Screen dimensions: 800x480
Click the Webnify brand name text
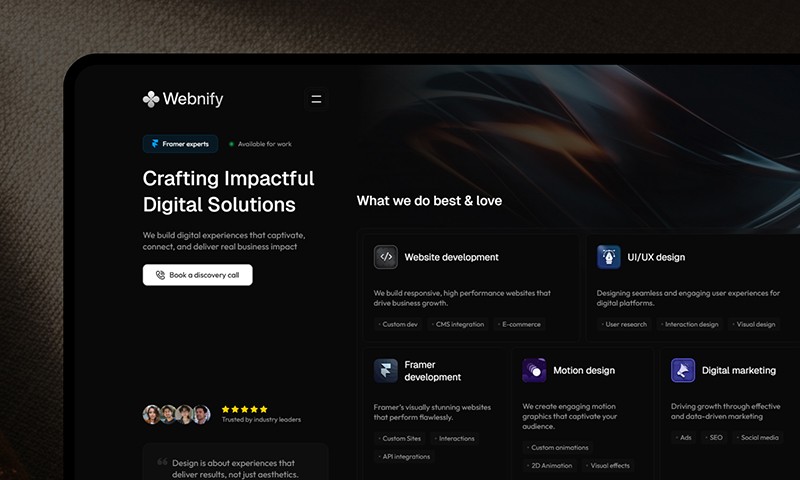[193, 99]
